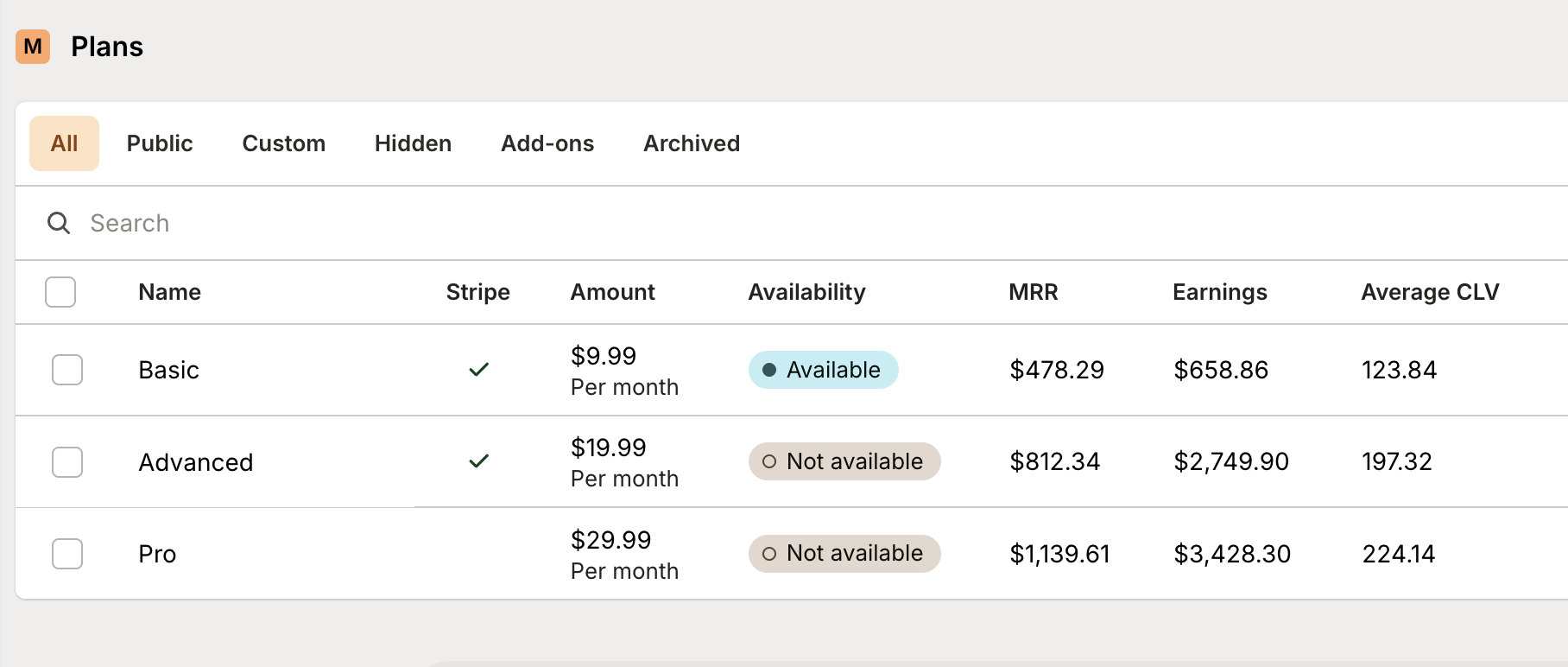Screen dimensions: 1568x667
Task: Check the Pro plan checkbox
Action: [67, 554]
